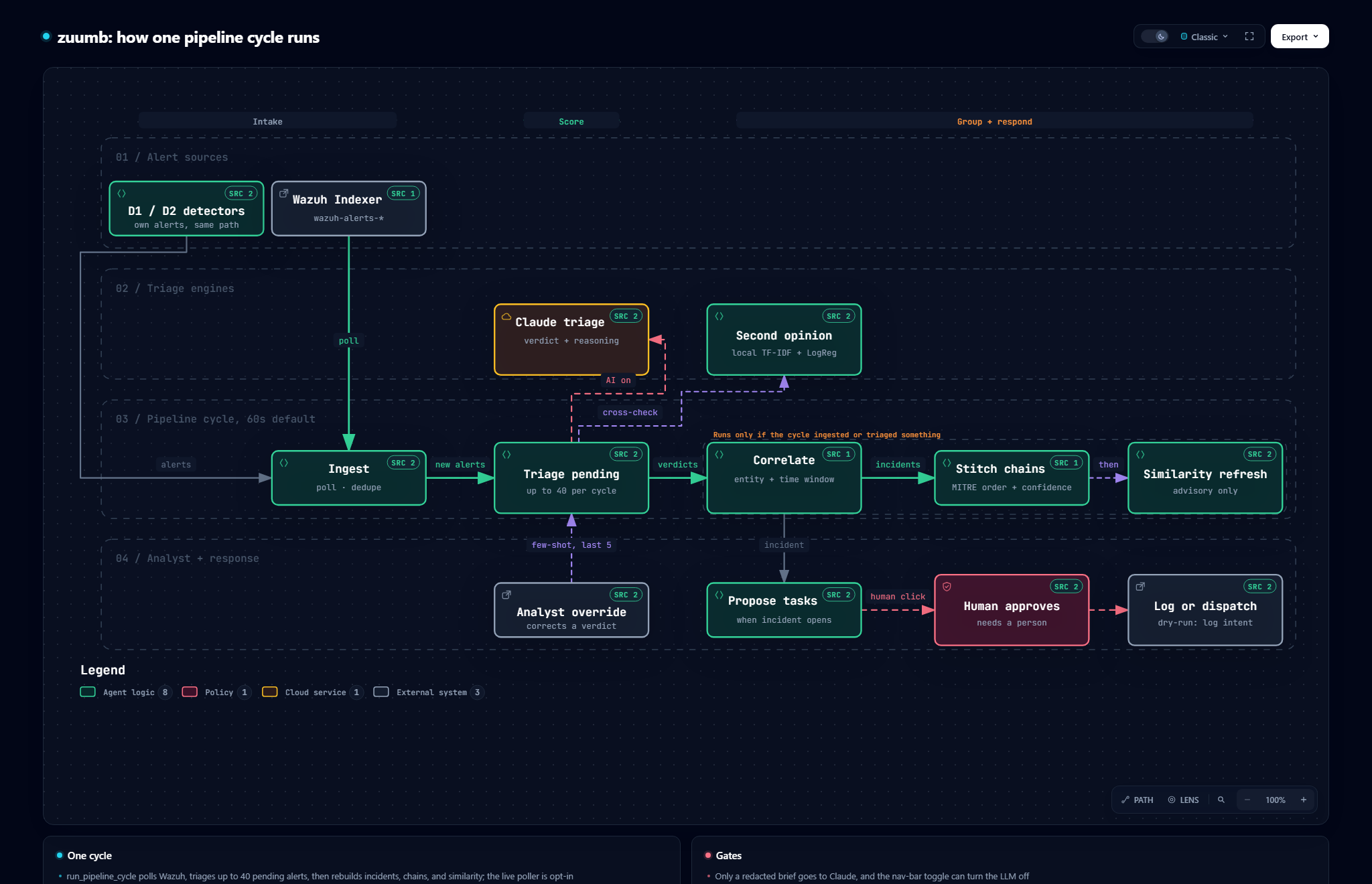The height and width of the screenshot is (884, 1372).
Task: Toggle the Agent logic legend filter
Action: pos(125,692)
